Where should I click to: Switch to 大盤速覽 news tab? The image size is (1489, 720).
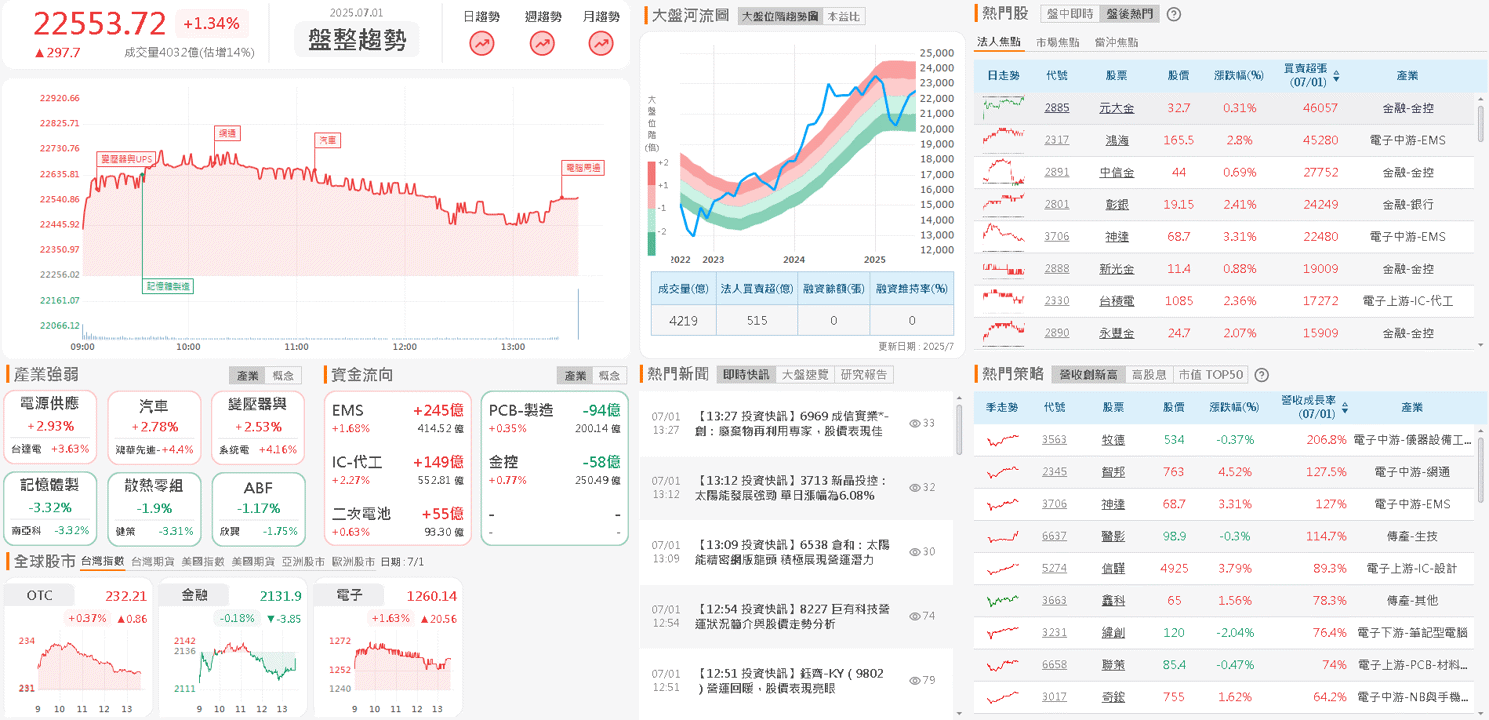tap(805, 374)
